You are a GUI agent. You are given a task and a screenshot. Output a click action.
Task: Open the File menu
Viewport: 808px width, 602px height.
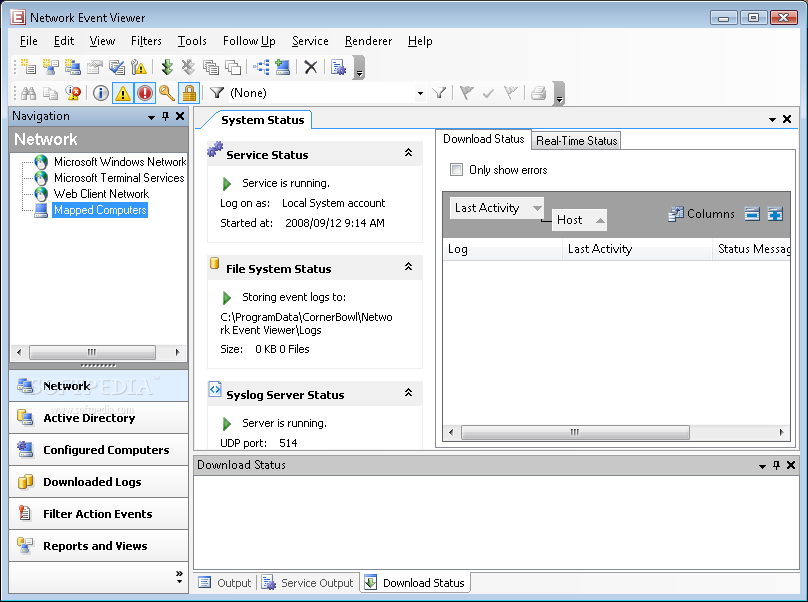[x=28, y=41]
